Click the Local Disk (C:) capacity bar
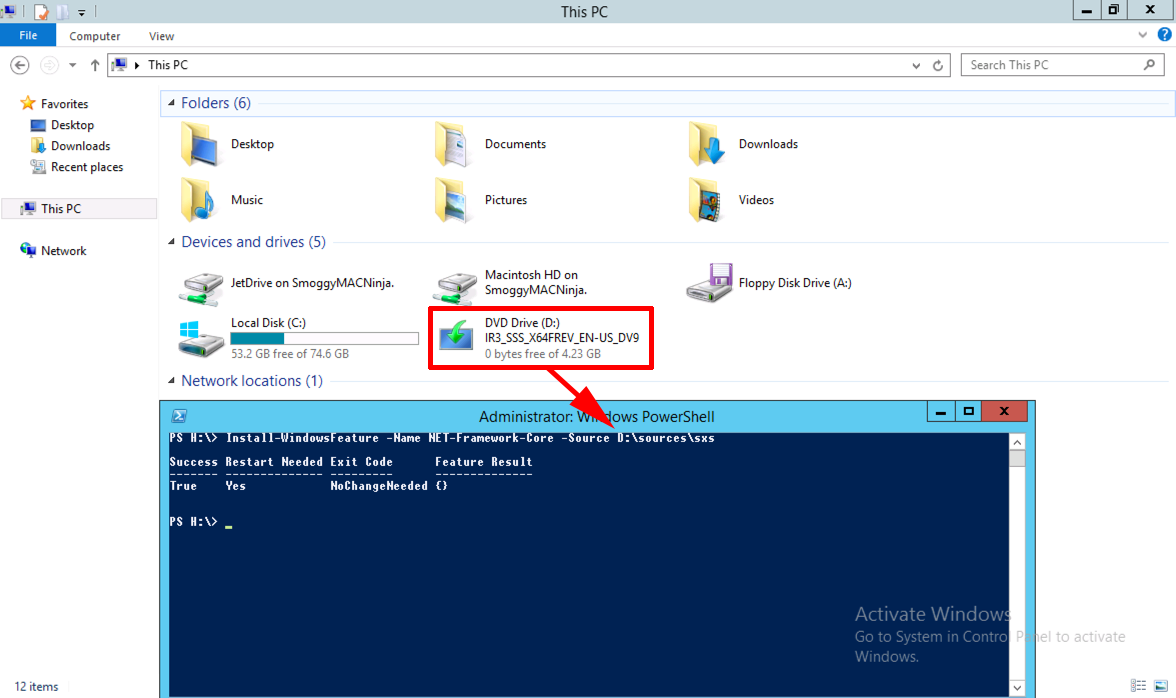The width and height of the screenshot is (1176, 698). [324, 338]
